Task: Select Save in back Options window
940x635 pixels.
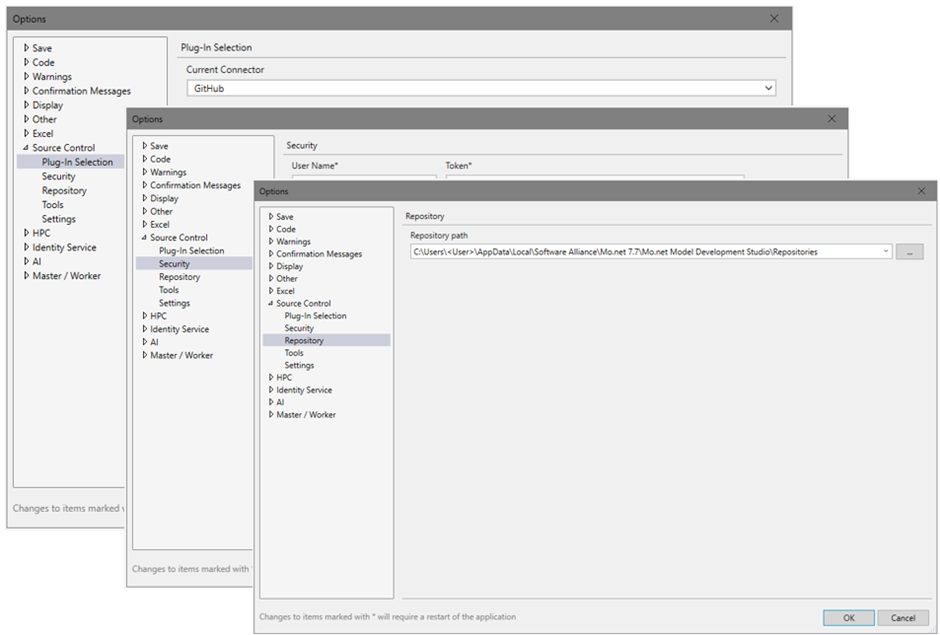Action: coord(42,48)
